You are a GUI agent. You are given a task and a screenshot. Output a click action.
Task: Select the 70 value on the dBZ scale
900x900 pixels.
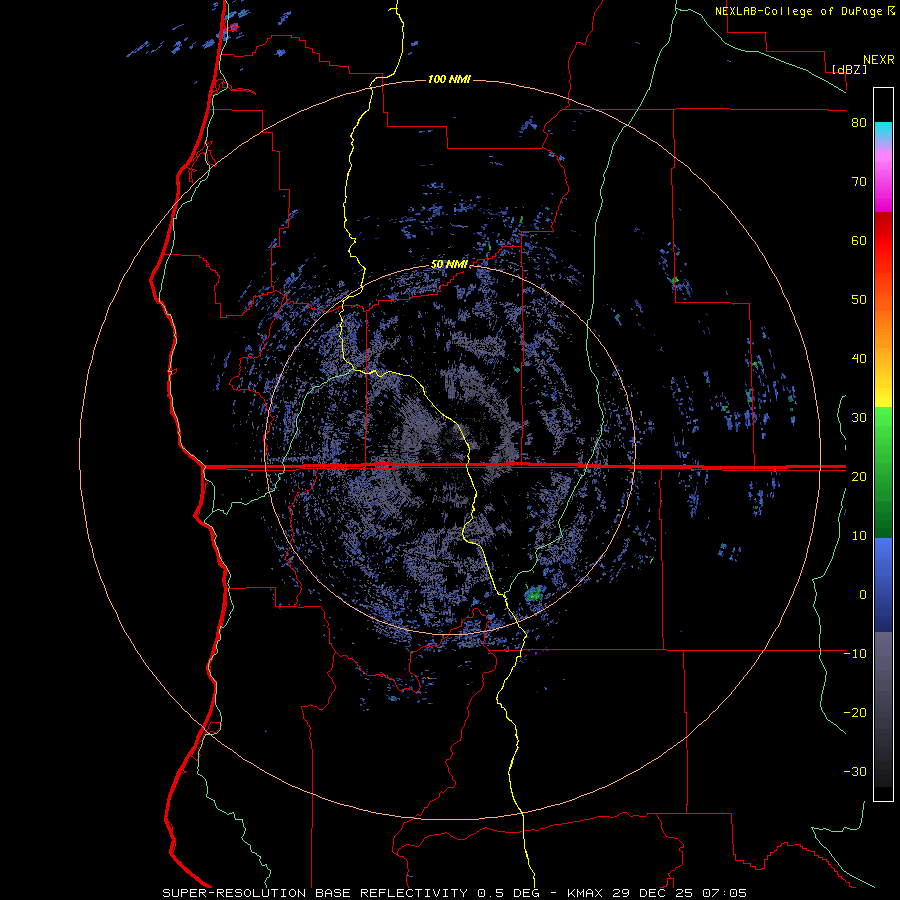(859, 182)
